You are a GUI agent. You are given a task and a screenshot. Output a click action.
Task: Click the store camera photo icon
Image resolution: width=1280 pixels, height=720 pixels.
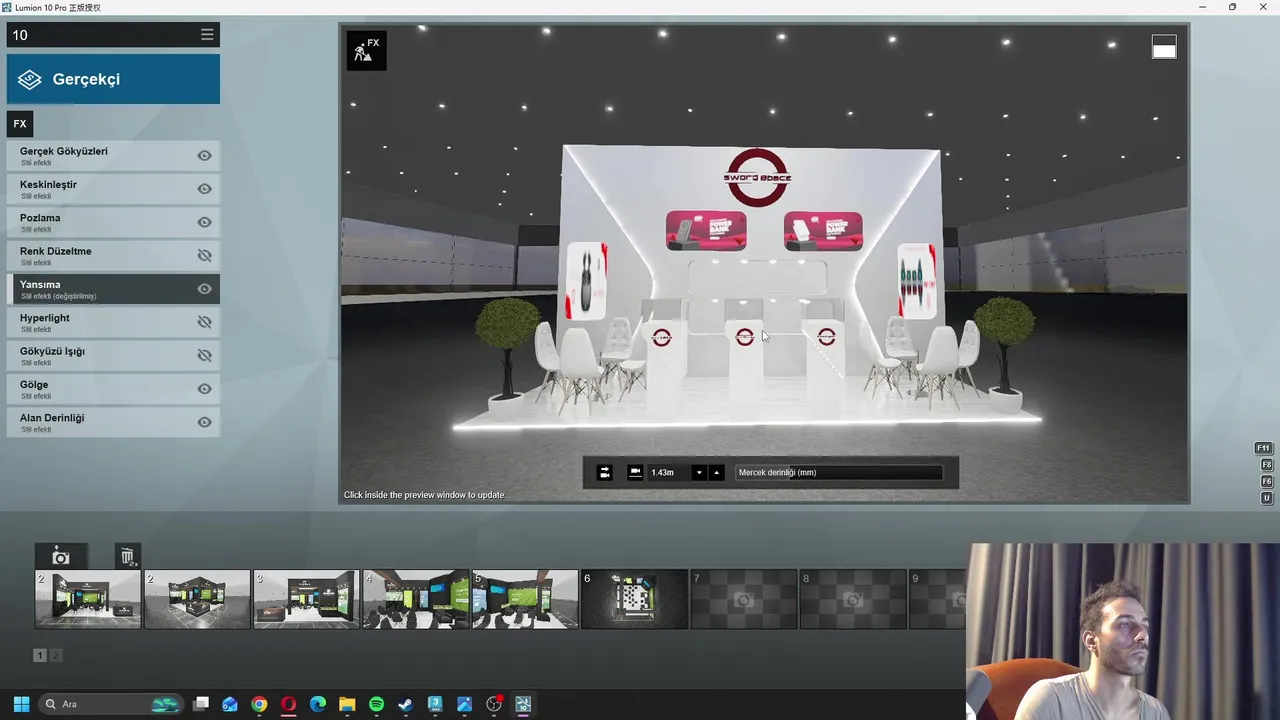click(x=61, y=557)
